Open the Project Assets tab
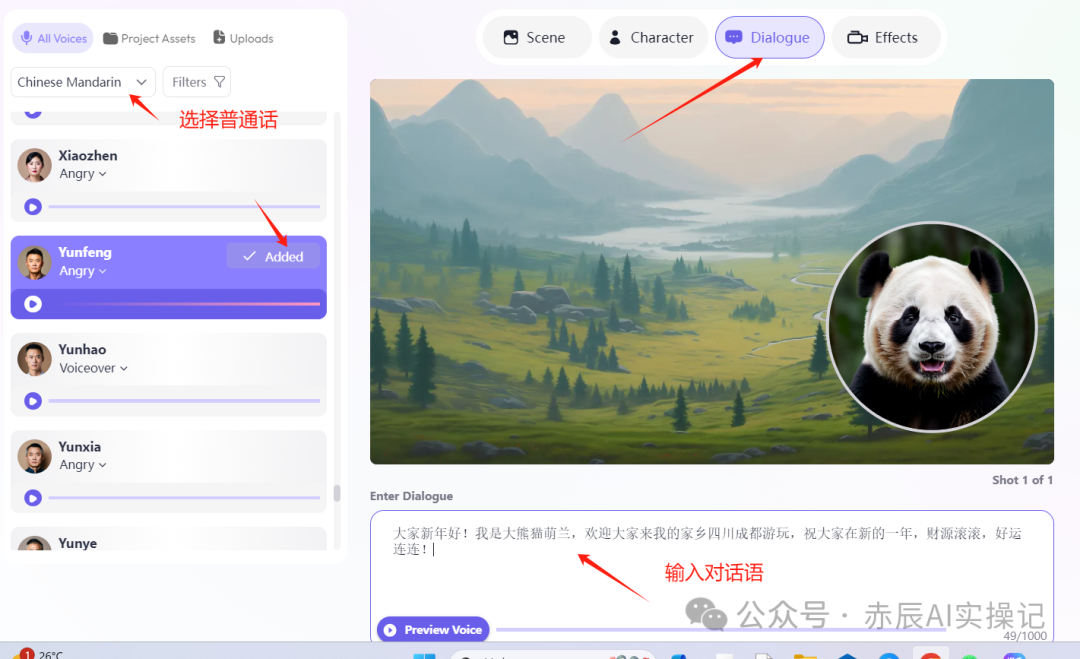Image resolution: width=1080 pixels, height=659 pixels. 149,38
